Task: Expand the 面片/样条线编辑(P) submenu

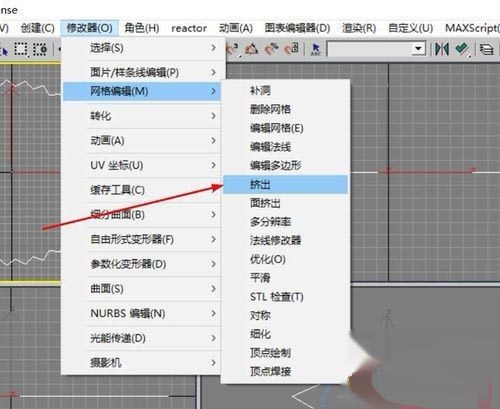Action: pyautogui.click(x=142, y=72)
